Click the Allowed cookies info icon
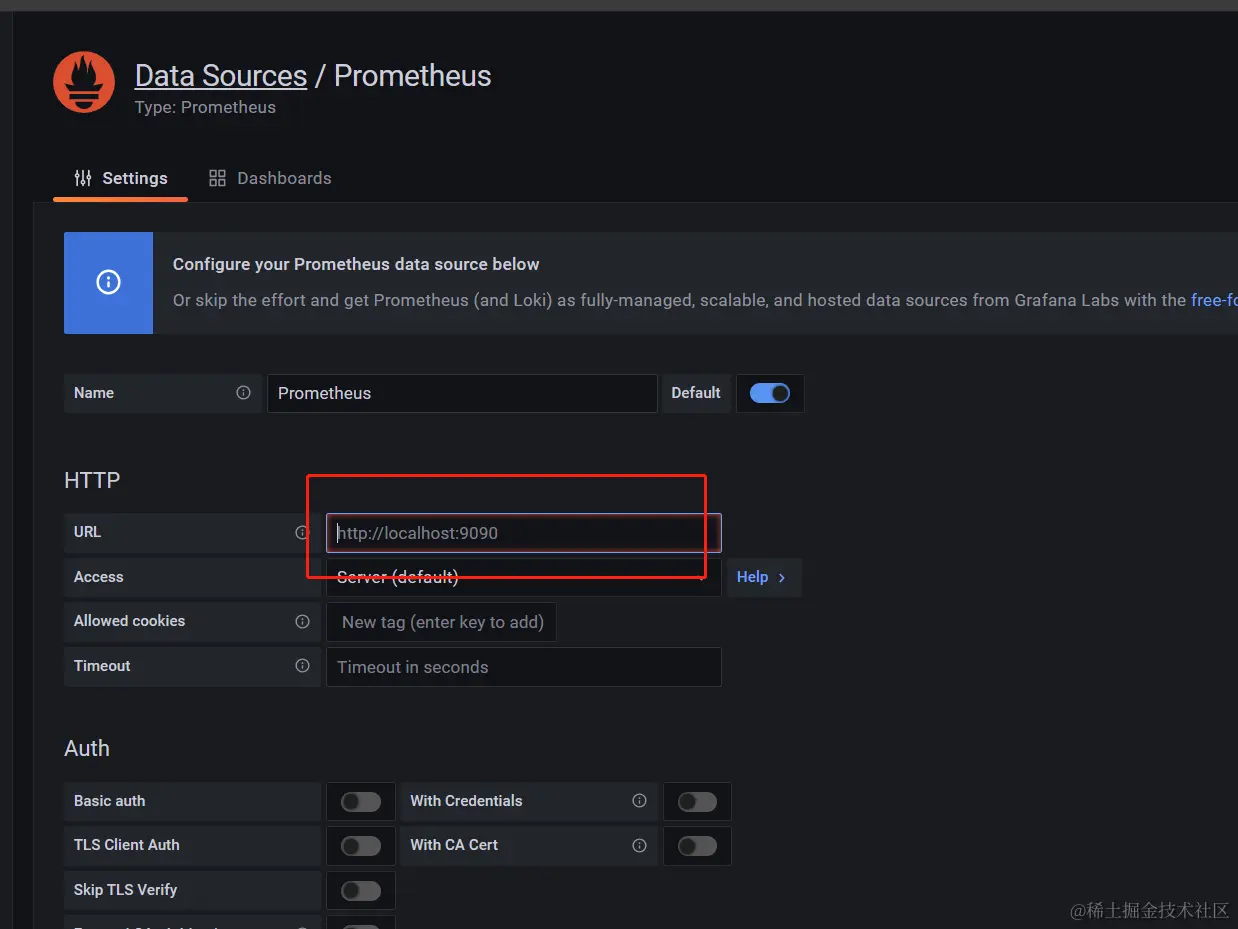The width and height of the screenshot is (1238, 929). point(303,621)
